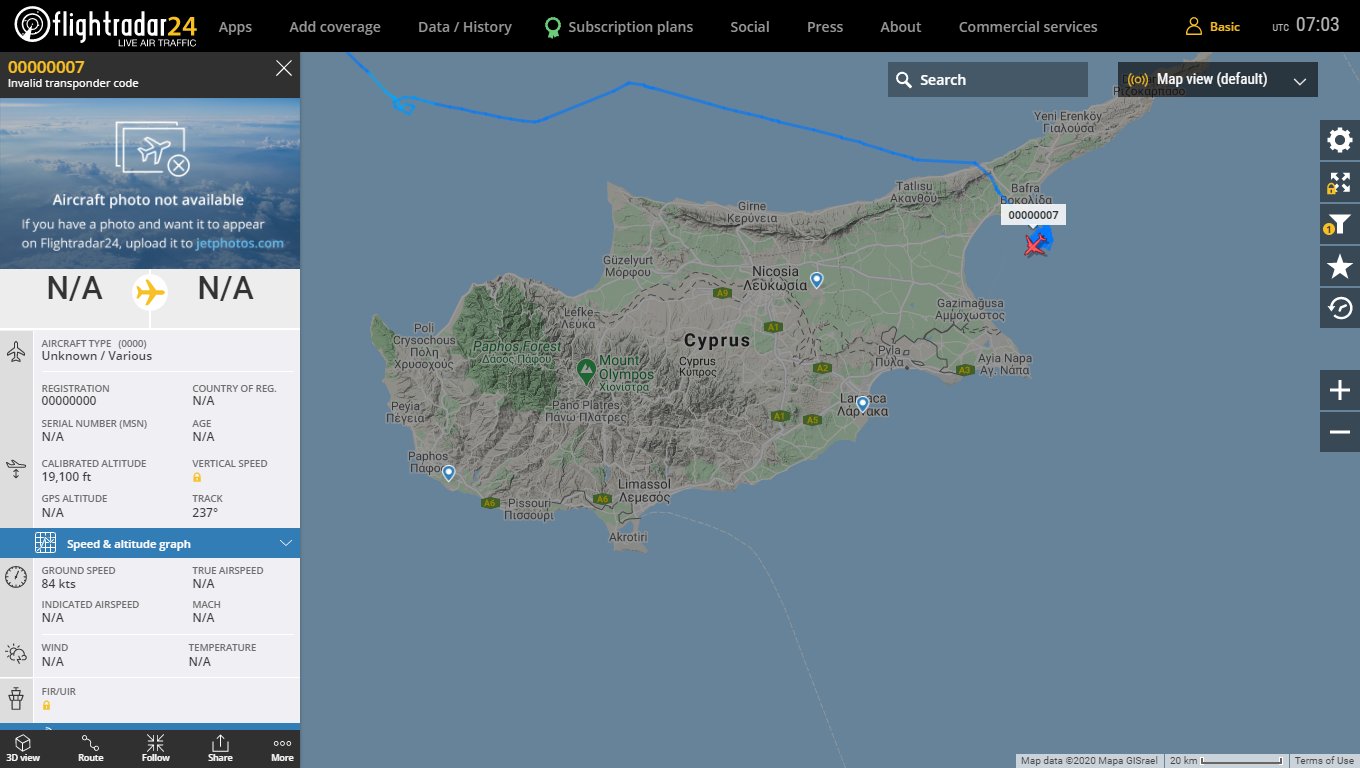Share this flight
The height and width of the screenshot is (768, 1360).
(x=220, y=748)
